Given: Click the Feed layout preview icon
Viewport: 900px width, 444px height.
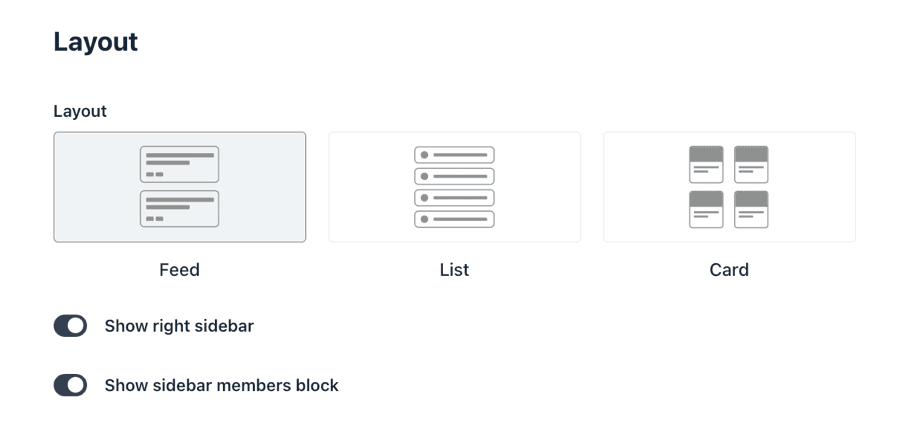Looking at the screenshot, I should [x=180, y=187].
